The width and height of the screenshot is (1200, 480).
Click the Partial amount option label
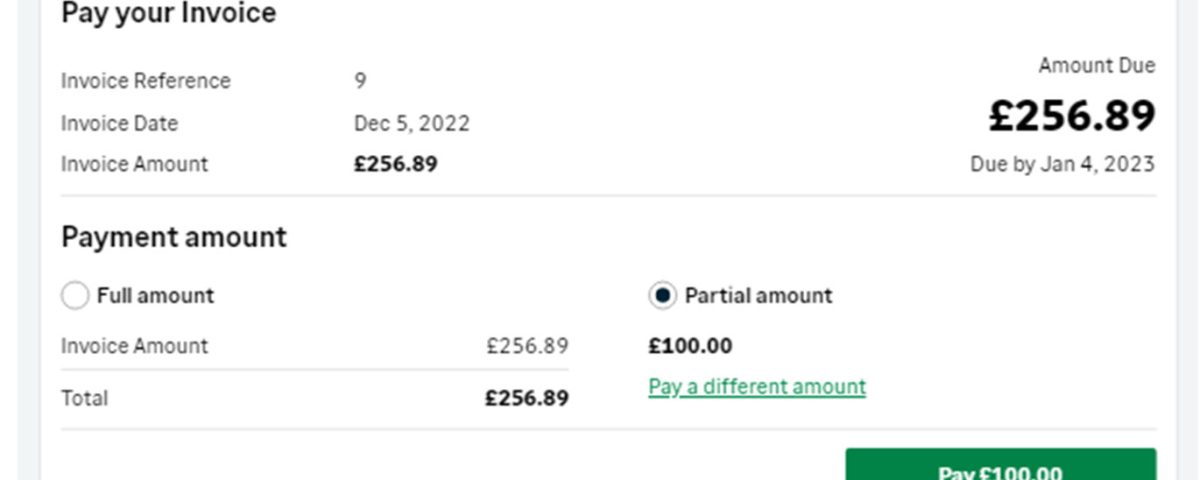(x=758, y=296)
